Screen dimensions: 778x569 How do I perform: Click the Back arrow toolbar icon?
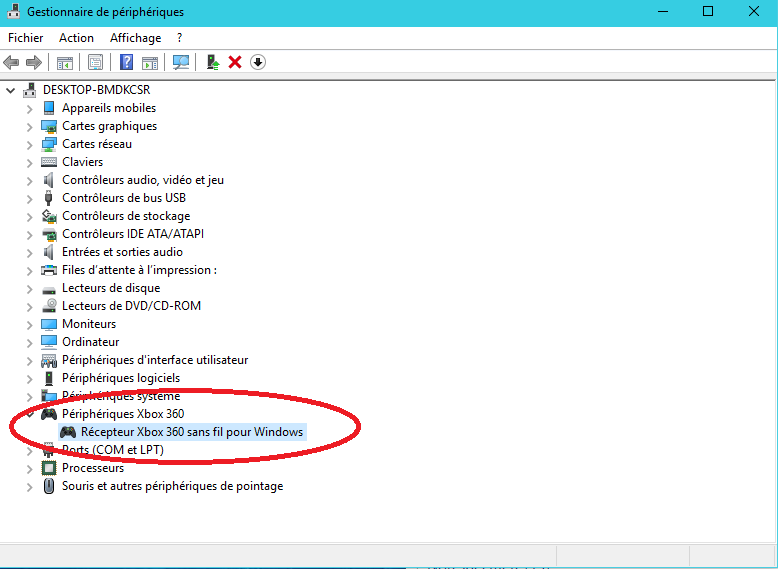coord(11,63)
